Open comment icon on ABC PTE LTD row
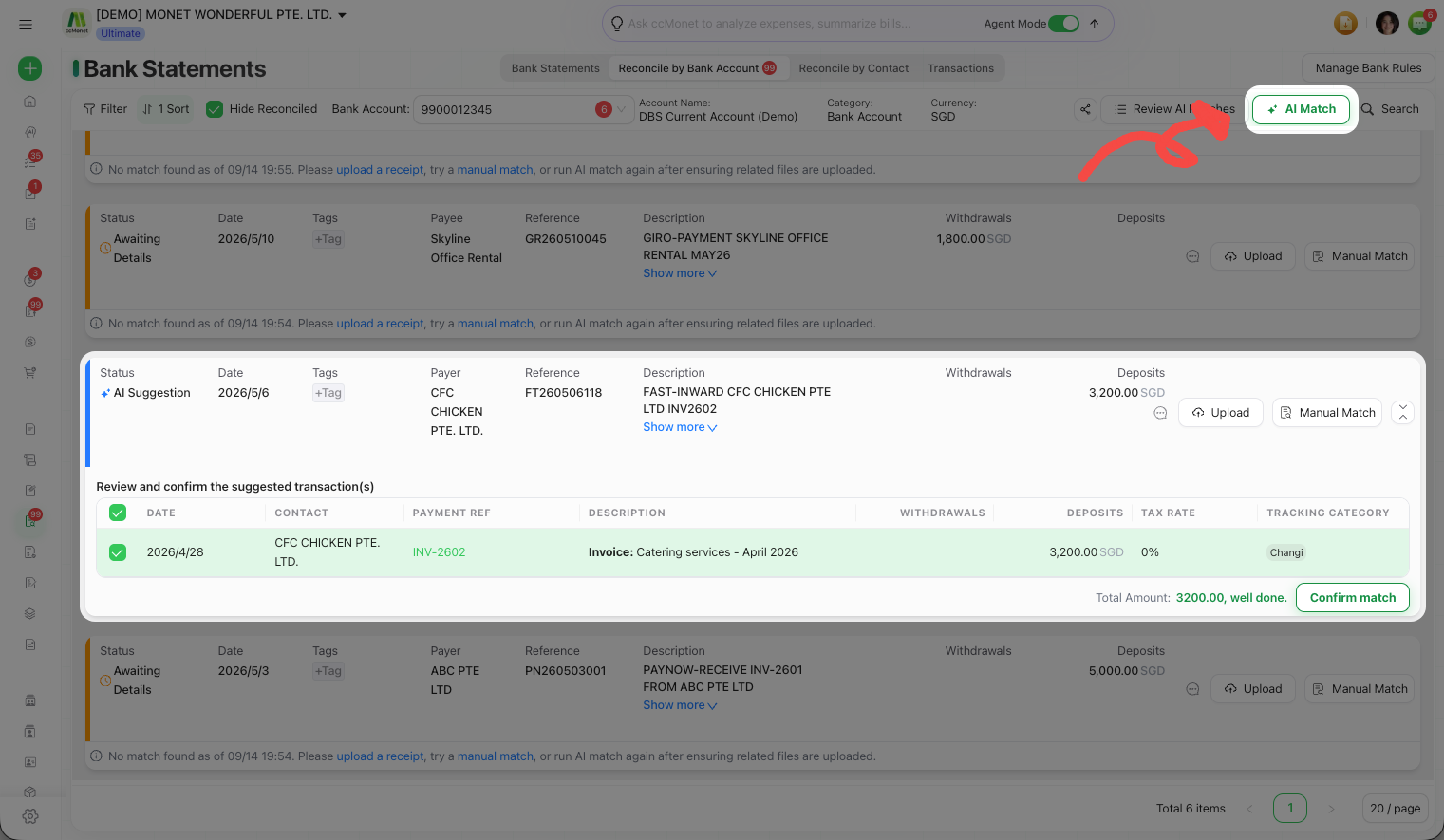 1192,689
